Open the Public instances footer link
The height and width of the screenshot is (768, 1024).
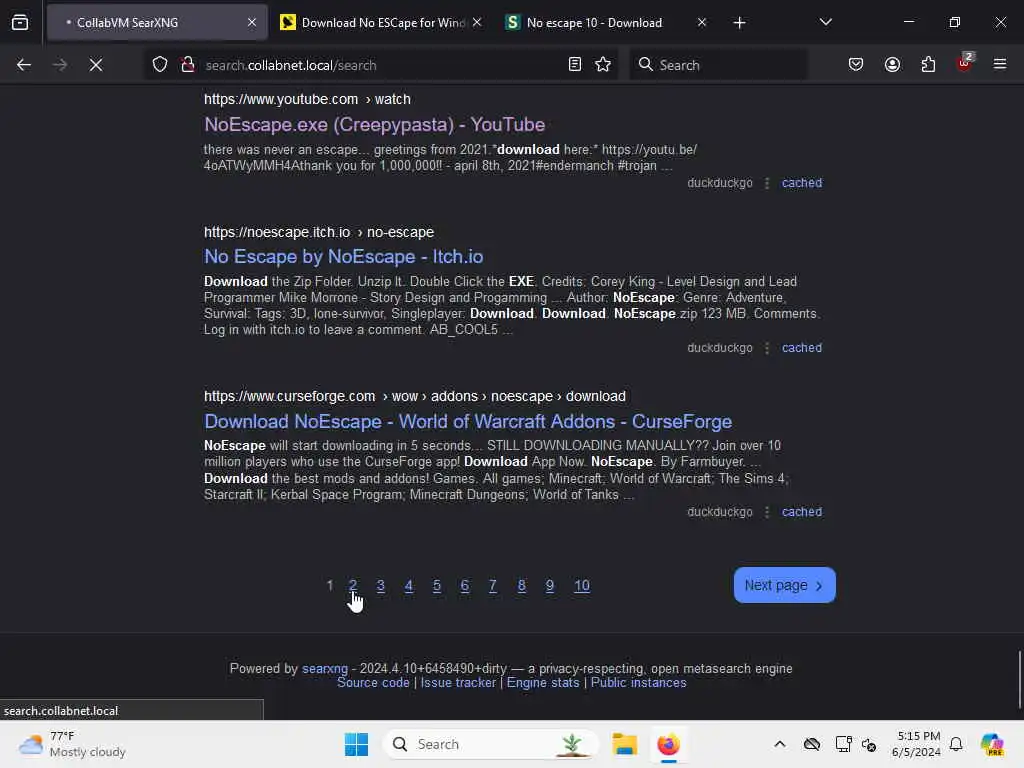point(639,683)
